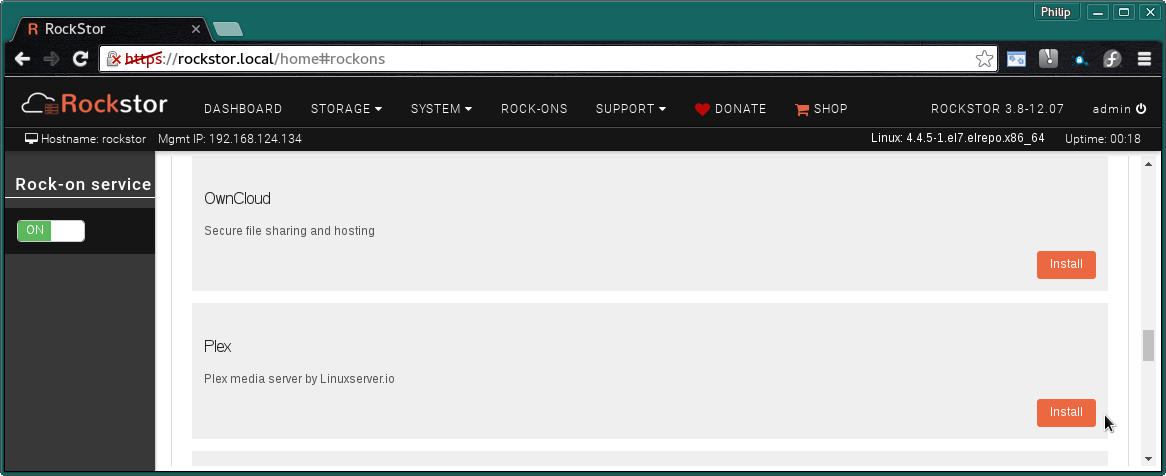This screenshot has width=1166, height=476.
Task: Click the red heart Donate icon
Action: tap(703, 109)
